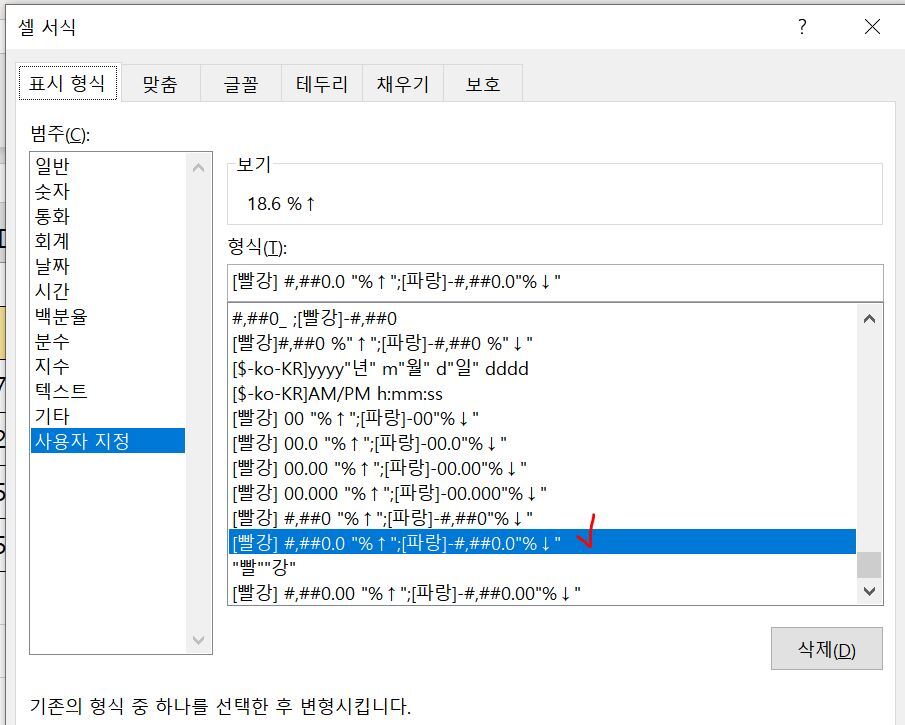The height and width of the screenshot is (725, 905).
Task: Click the 형식 format code input field
Action: (x=555, y=282)
